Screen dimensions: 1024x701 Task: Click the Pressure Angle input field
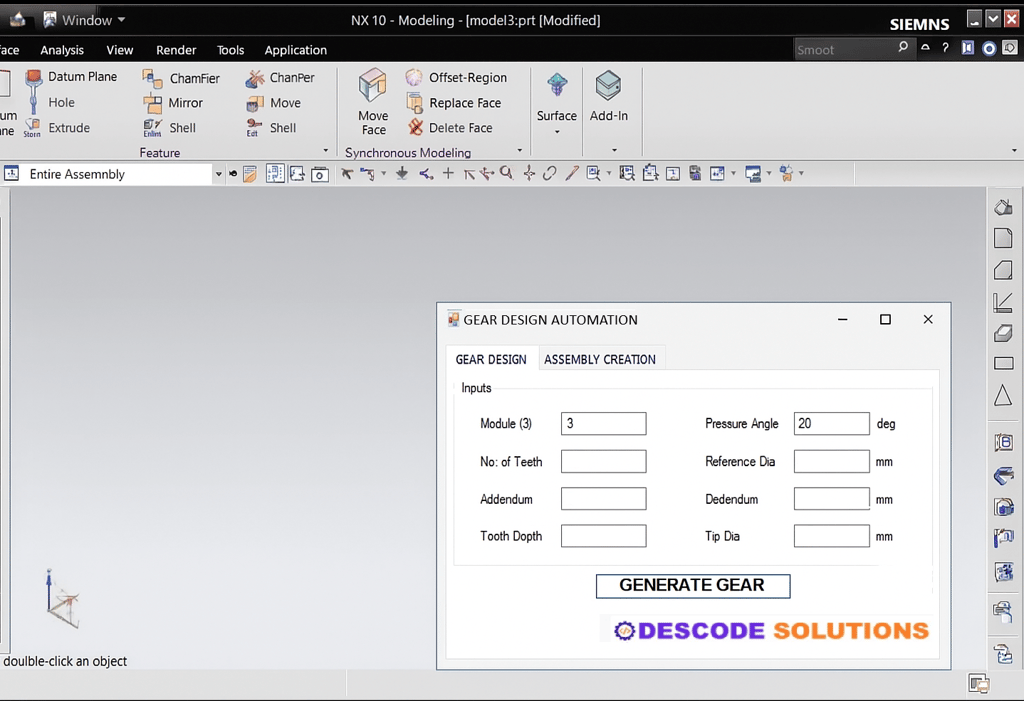tap(831, 423)
